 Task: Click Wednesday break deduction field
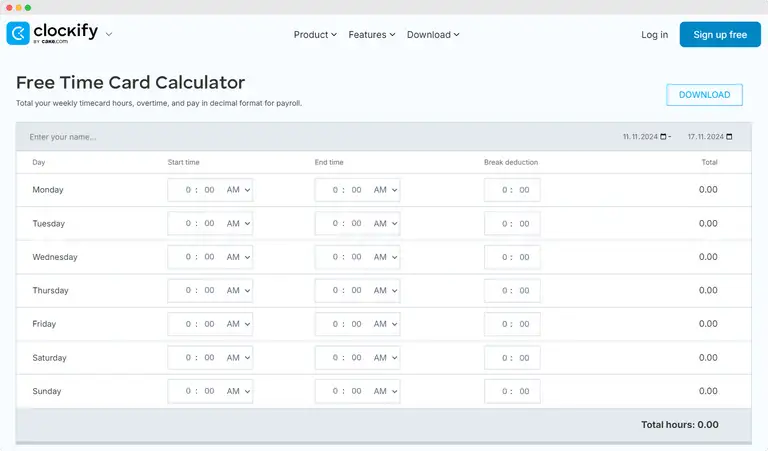(512, 257)
